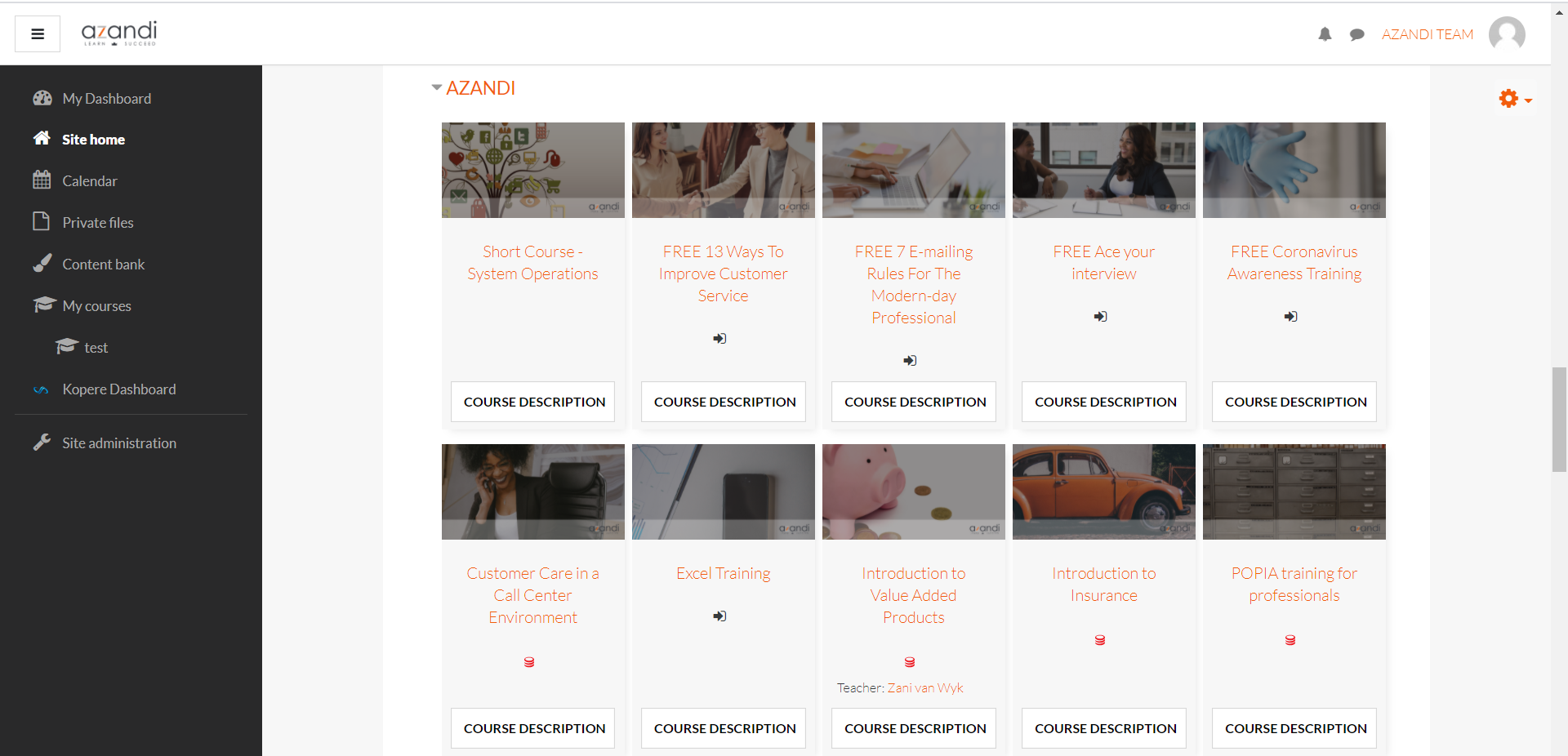Screen dimensions: 1568x756
Task: Show Course Description for System Operations
Action: point(533,402)
